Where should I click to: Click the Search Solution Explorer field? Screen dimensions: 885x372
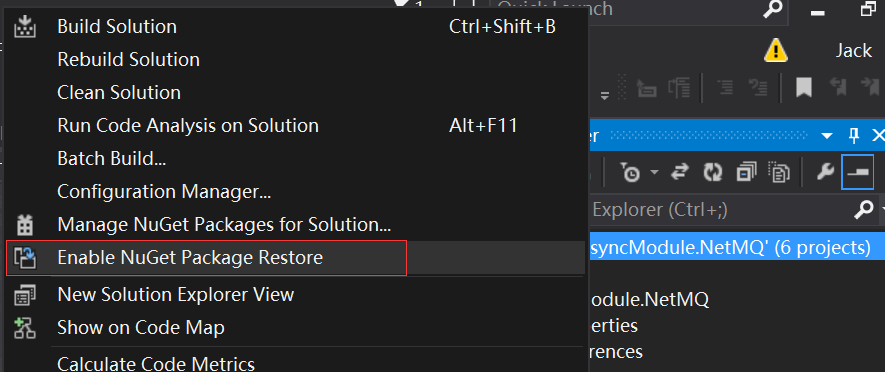click(x=722, y=211)
